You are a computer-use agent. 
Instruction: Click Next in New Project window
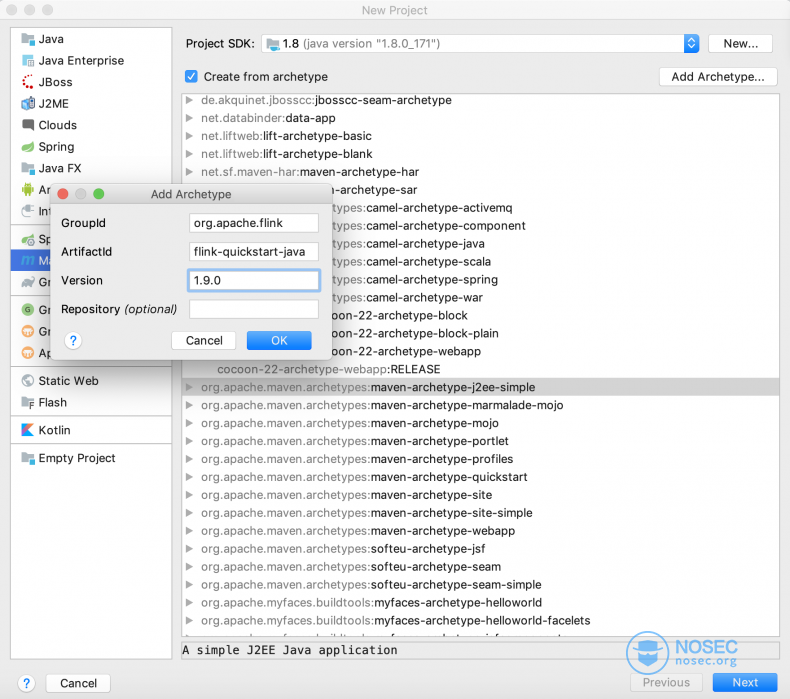(x=745, y=682)
